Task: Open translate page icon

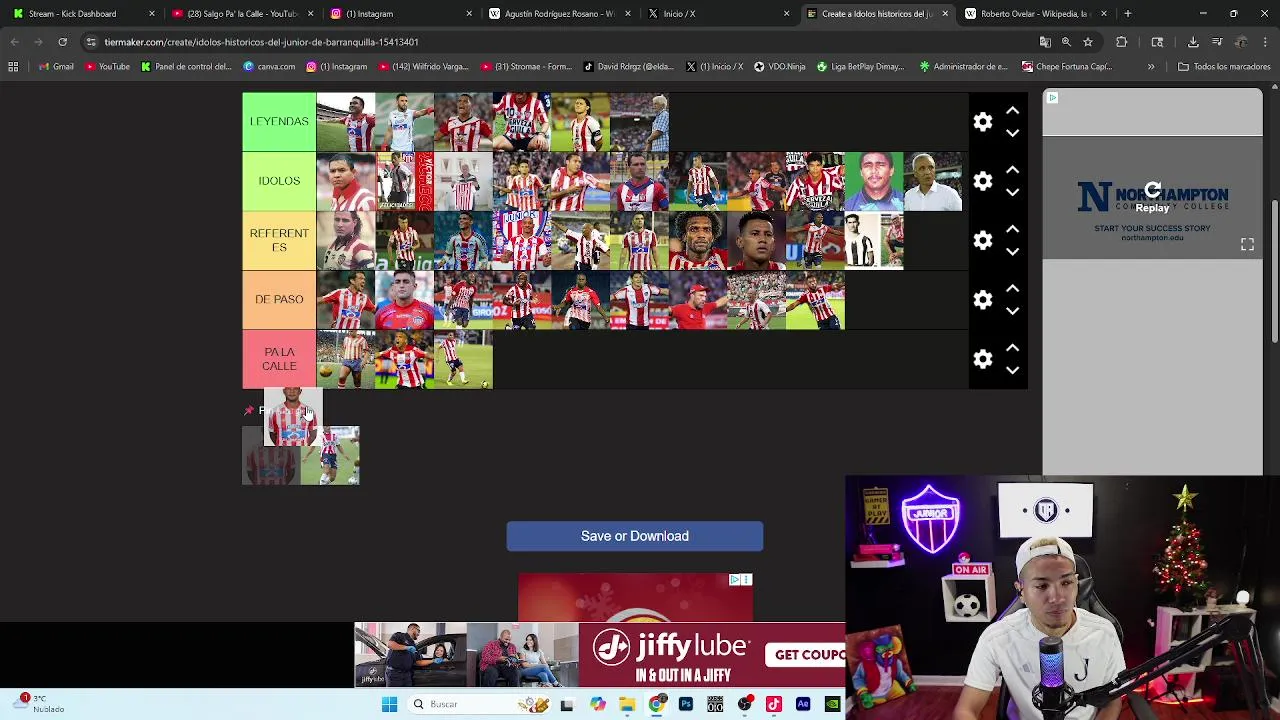Action: (1045, 42)
